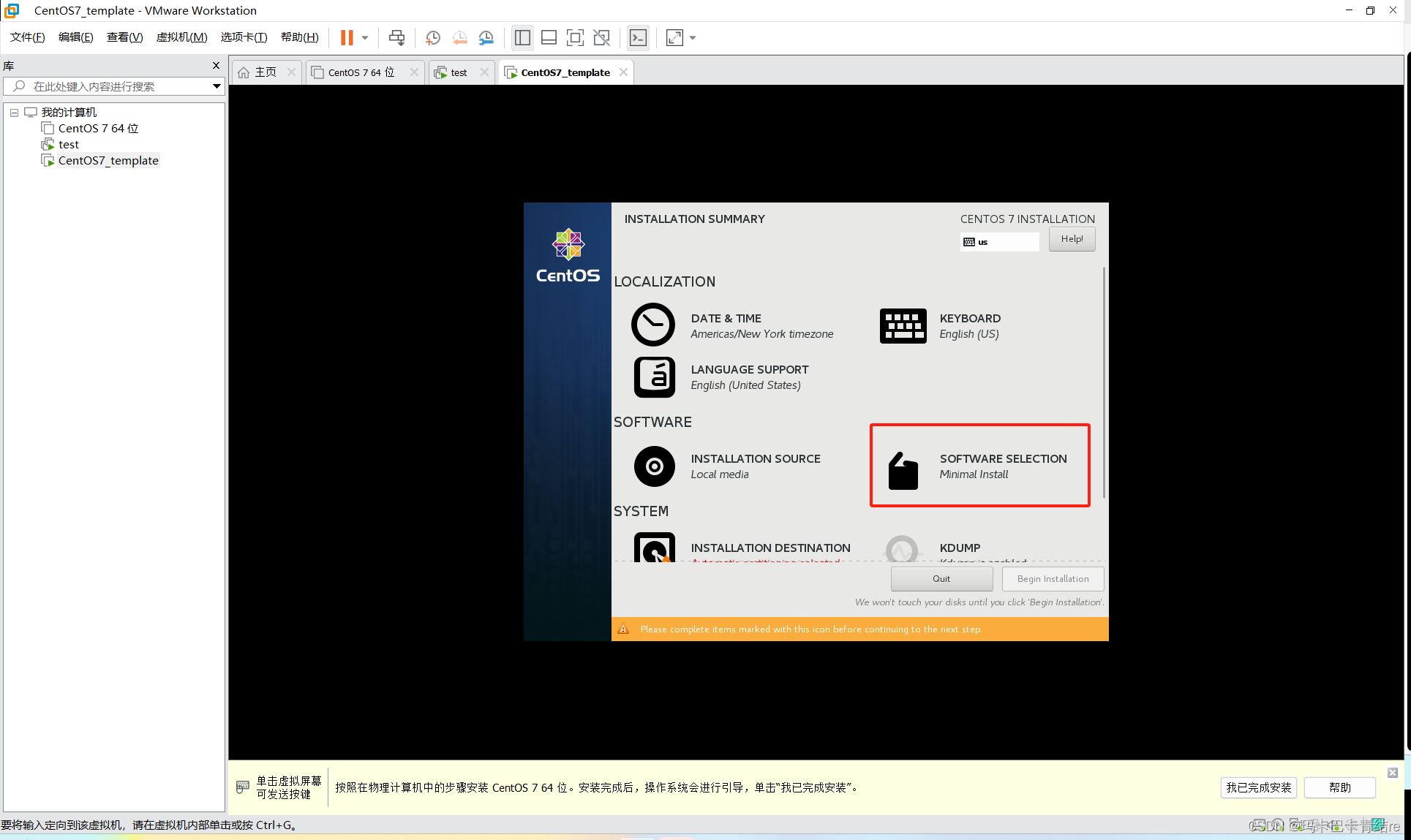Click the 我已完成安装 button
Viewport: 1411px width, 840px height.
(x=1258, y=787)
